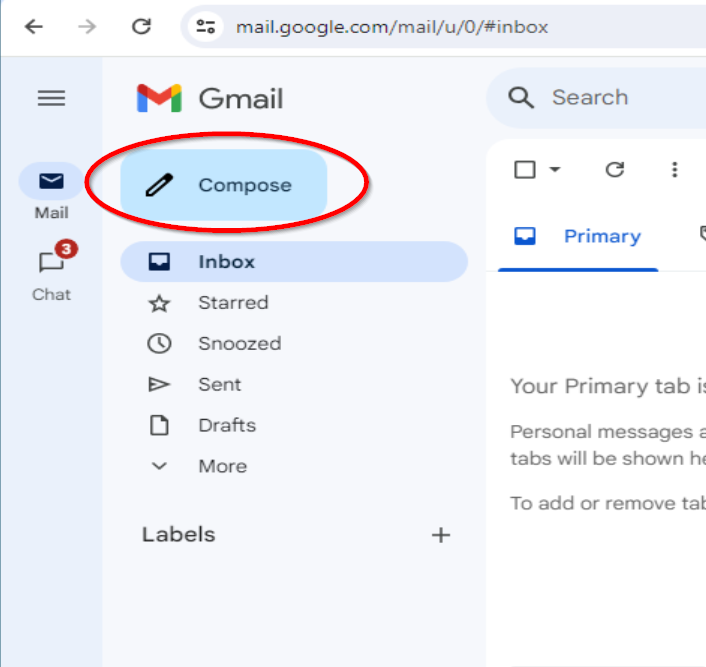Image resolution: width=706 pixels, height=667 pixels.
Task: Expand the More folders list
Action: pos(221,466)
